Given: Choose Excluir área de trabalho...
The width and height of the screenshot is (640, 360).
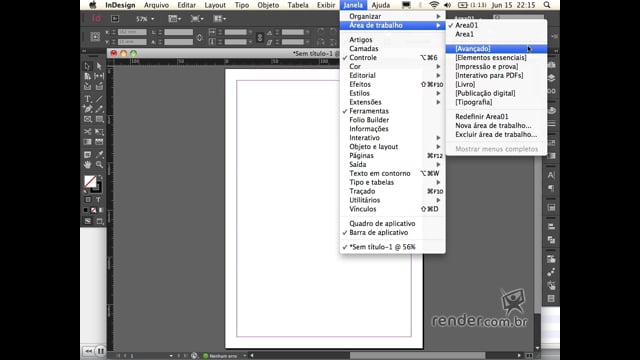Looking at the screenshot, I should [x=496, y=134].
